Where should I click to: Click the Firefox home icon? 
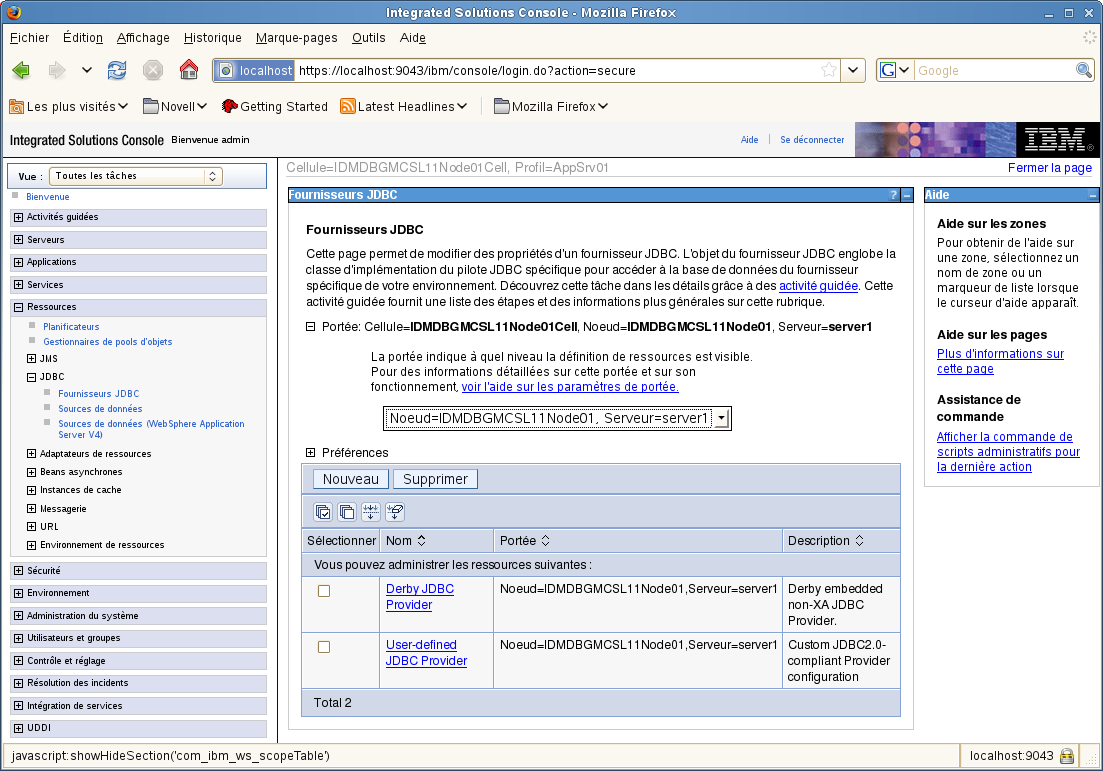click(x=188, y=70)
